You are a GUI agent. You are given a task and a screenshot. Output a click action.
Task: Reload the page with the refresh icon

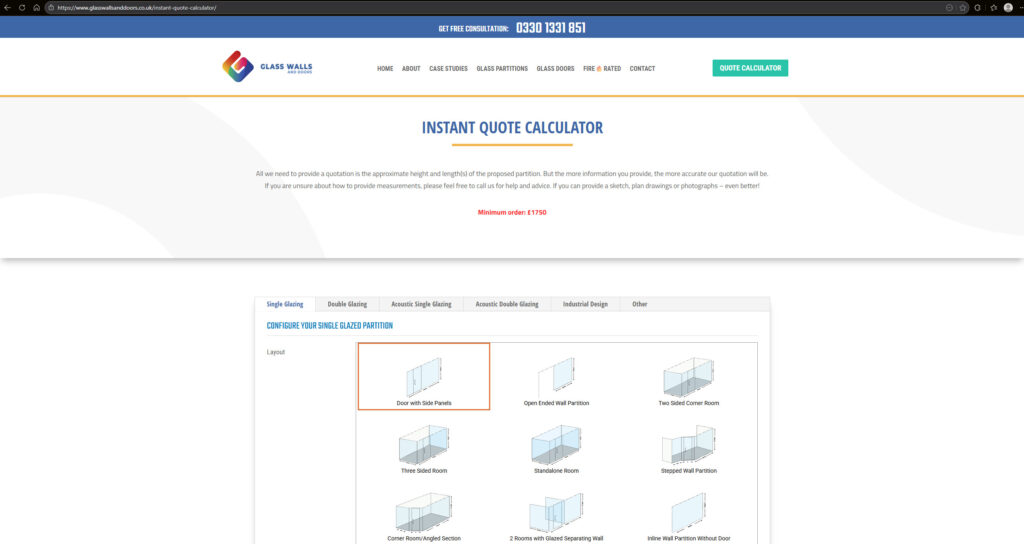coord(22,7)
